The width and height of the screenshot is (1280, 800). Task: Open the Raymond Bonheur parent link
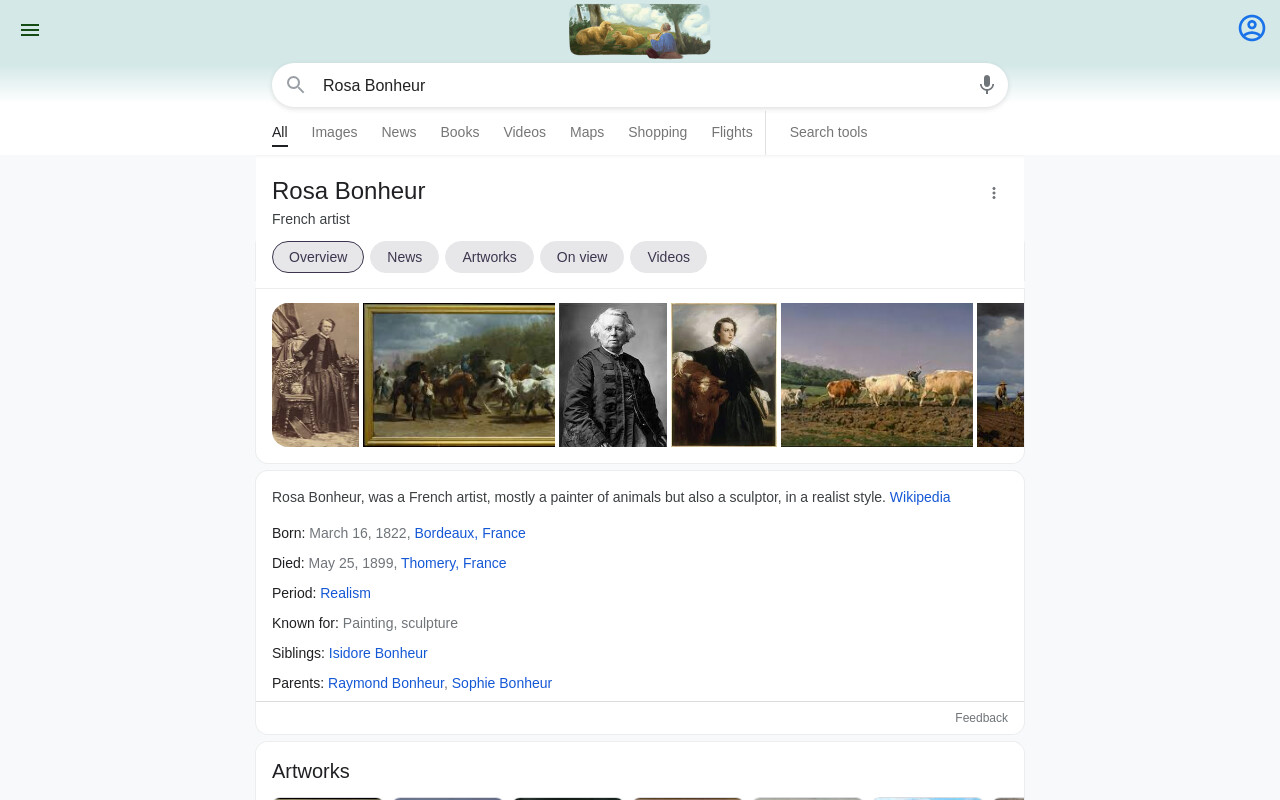[x=386, y=683]
